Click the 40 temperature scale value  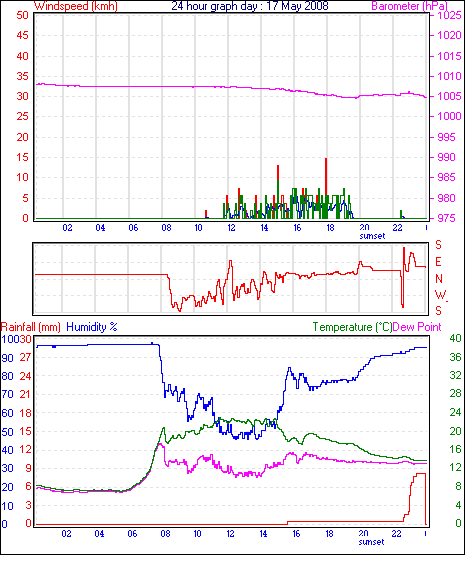(455, 338)
